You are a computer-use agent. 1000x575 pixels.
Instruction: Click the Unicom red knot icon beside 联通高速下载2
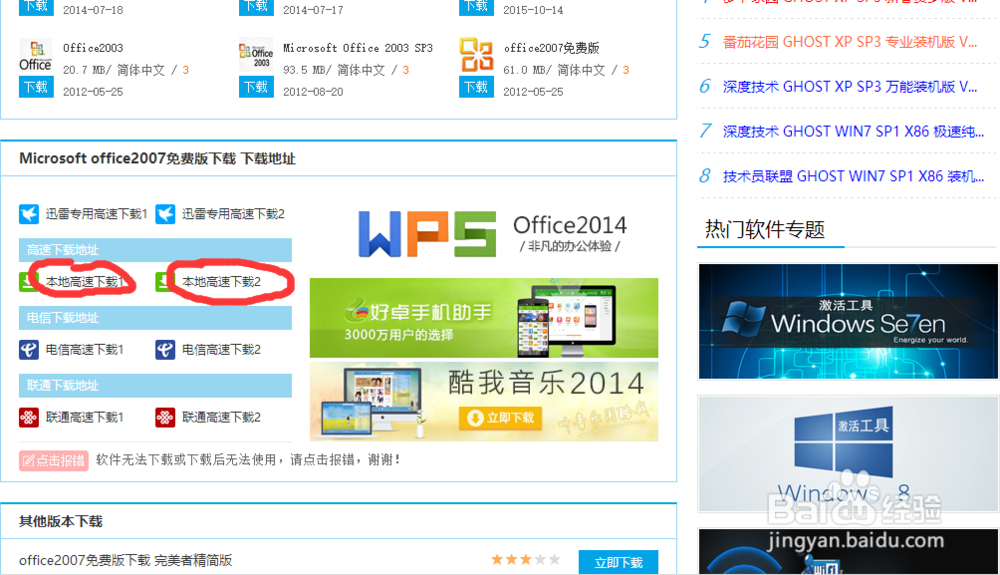click(165, 418)
